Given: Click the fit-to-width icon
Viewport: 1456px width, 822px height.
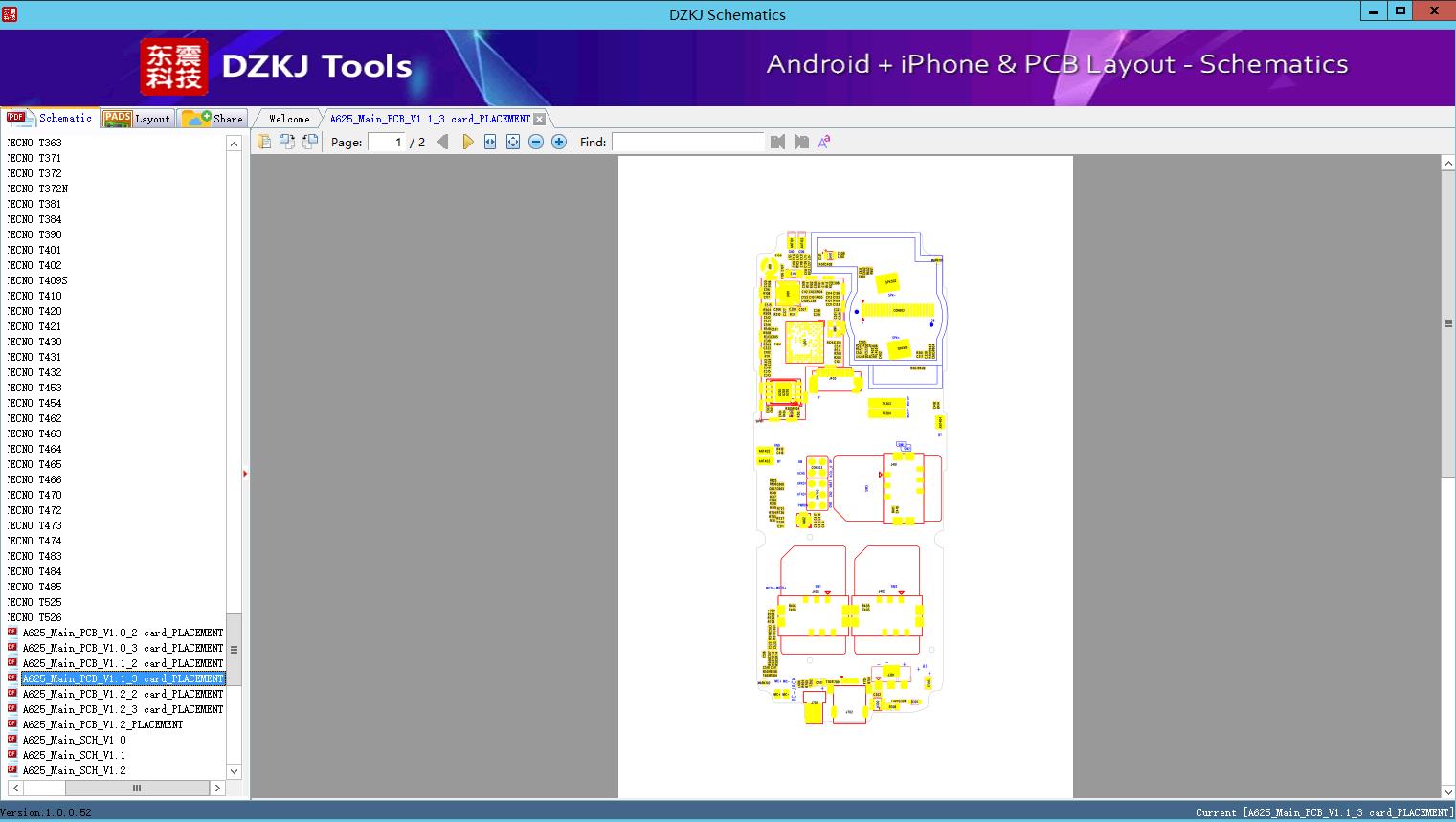Looking at the screenshot, I should 489,141.
